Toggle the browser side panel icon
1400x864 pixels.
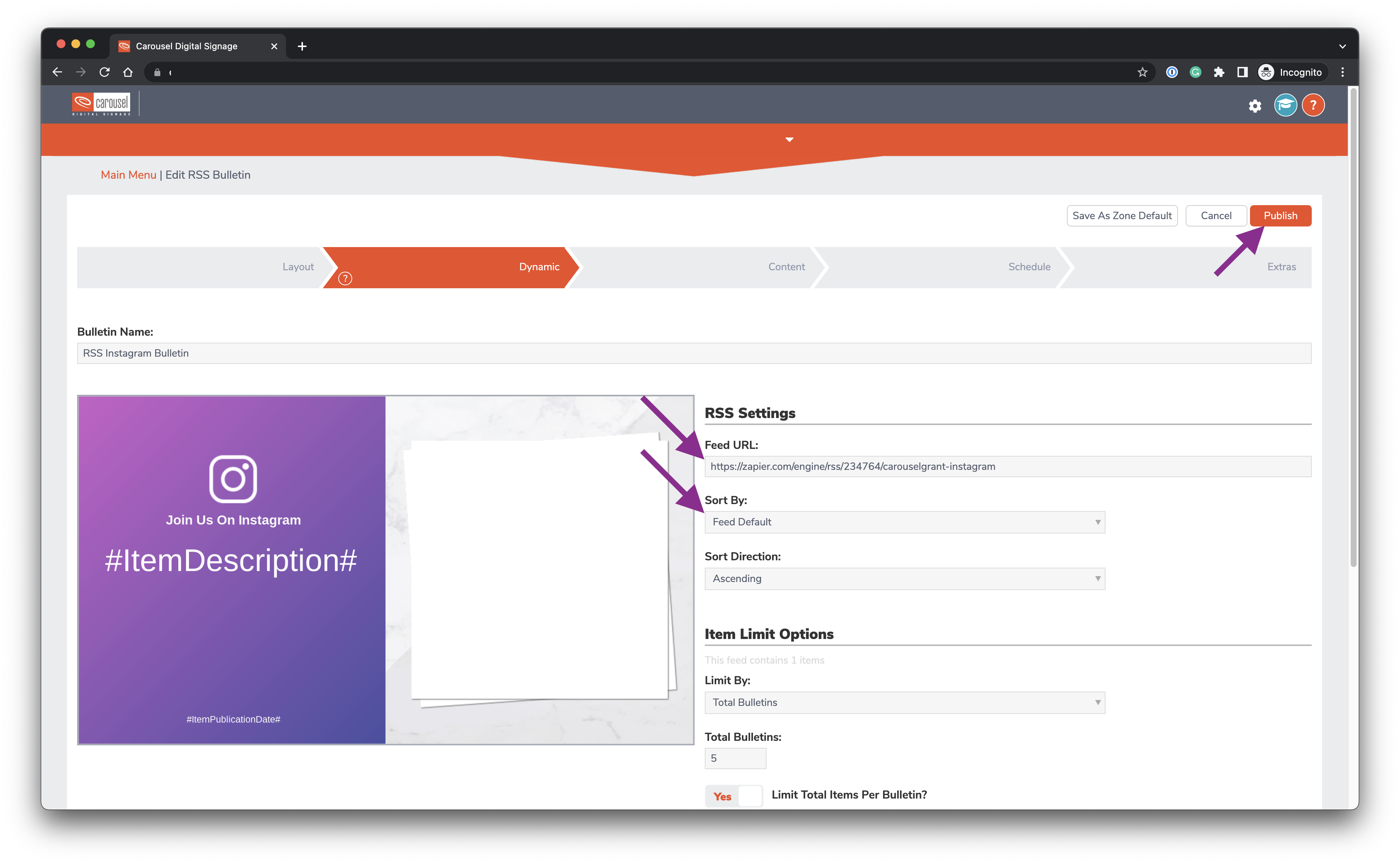pyautogui.click(x=1242, y=72)
